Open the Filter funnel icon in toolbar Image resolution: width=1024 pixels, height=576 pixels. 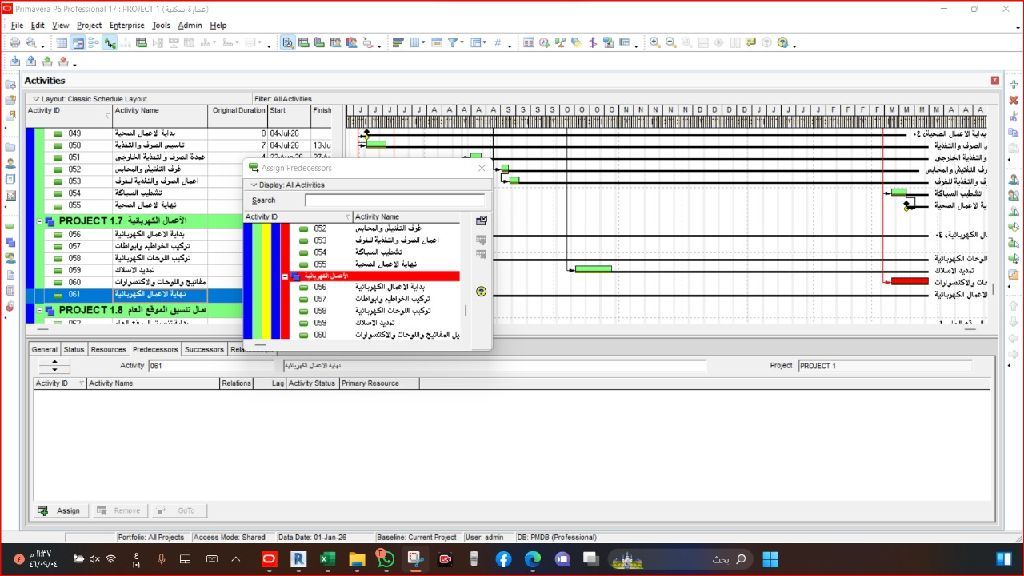tap(452, 43)
